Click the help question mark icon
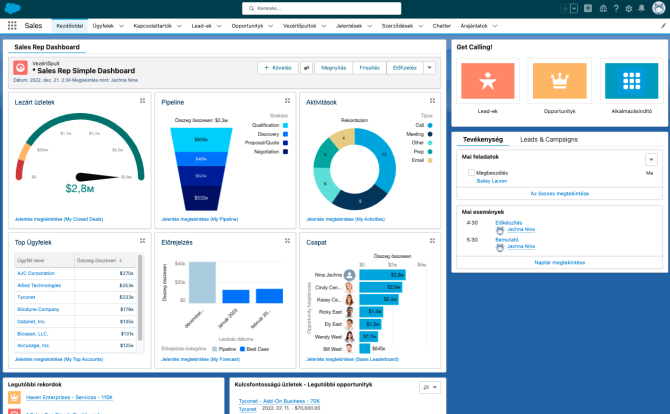Viewport: 670px width, 414px height. pos(615,8)
